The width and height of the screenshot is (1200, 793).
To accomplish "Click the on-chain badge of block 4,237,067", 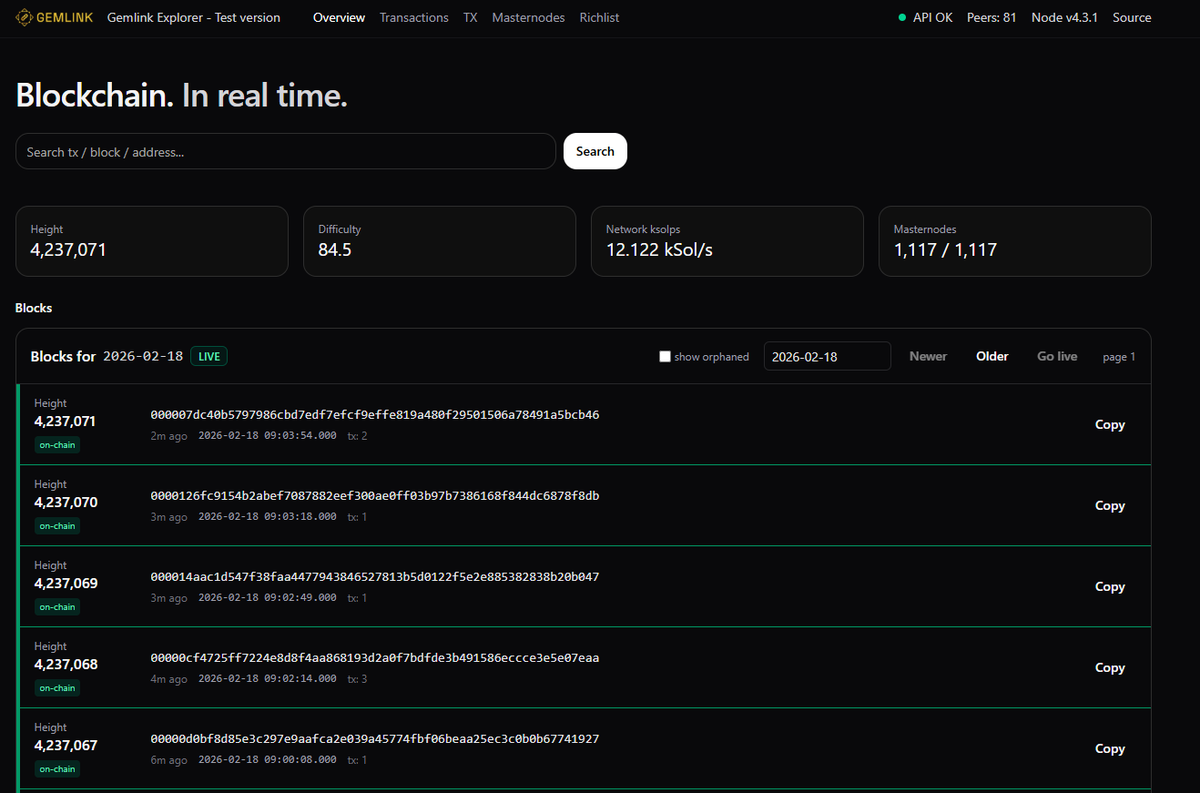I will click(57, 769).
